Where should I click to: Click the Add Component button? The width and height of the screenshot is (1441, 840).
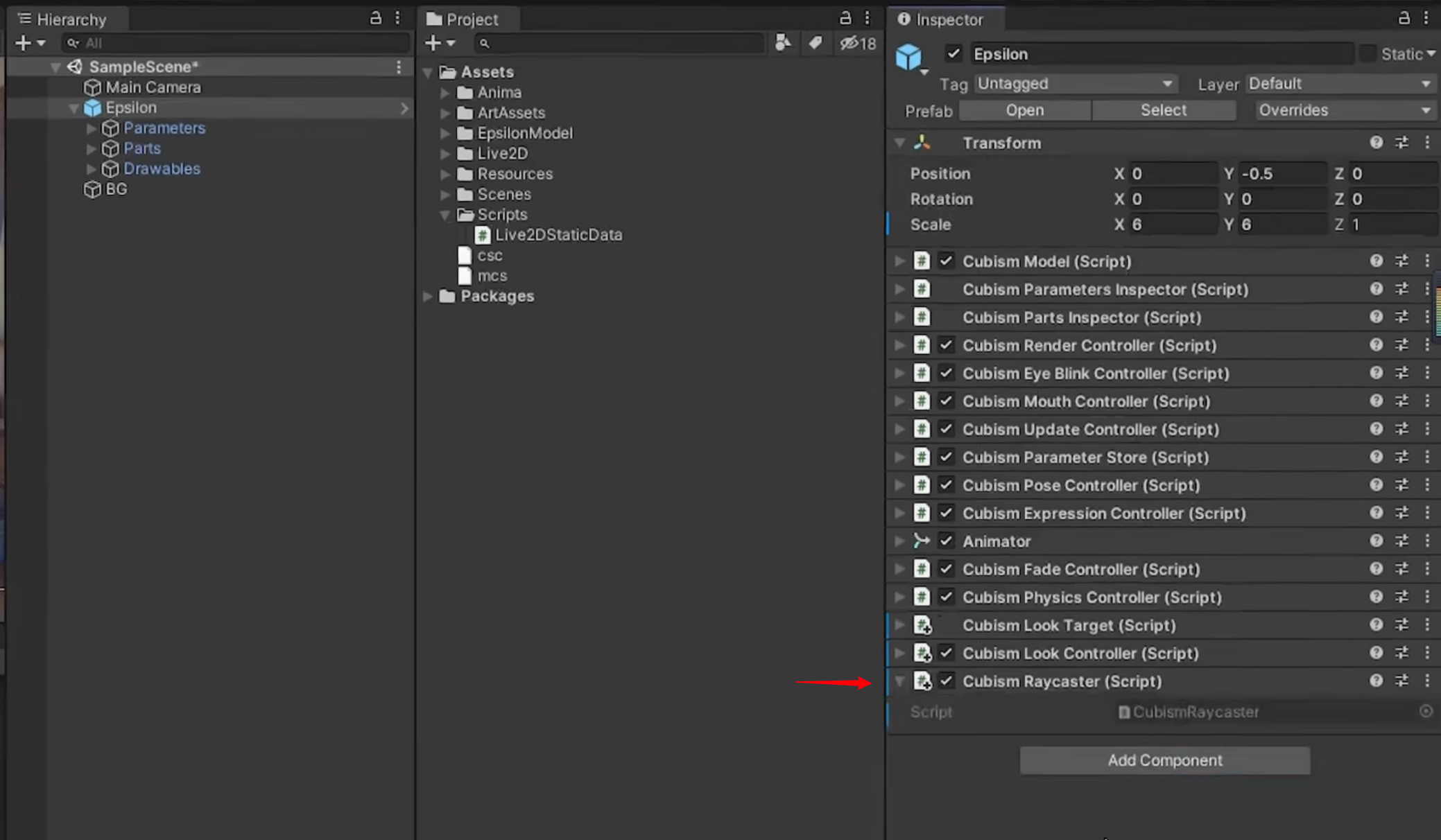coord(1164,760)
